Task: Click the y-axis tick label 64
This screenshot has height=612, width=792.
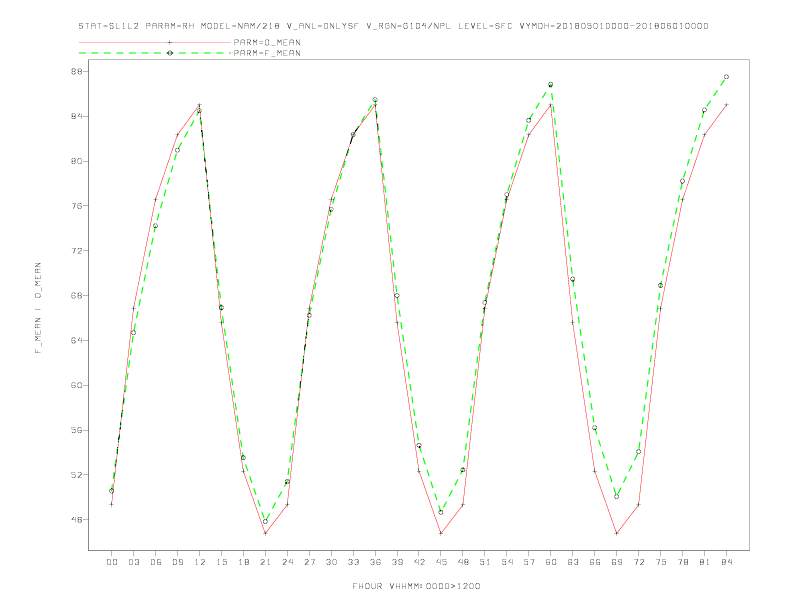Action: click(77, 340)
